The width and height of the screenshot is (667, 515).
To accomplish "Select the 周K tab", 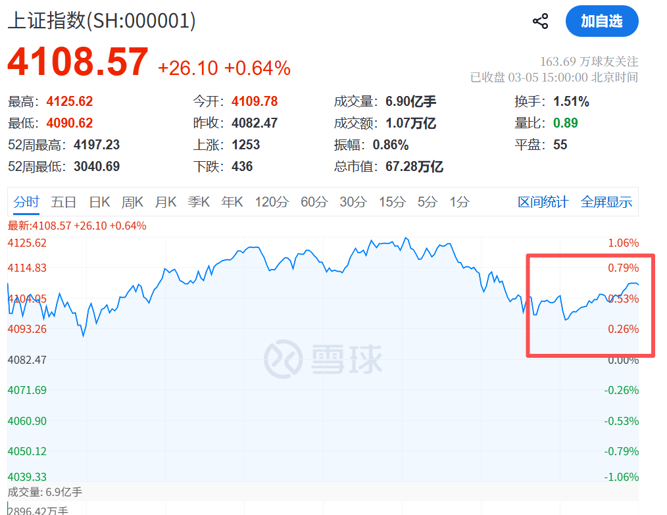I will tap(132, 202).
